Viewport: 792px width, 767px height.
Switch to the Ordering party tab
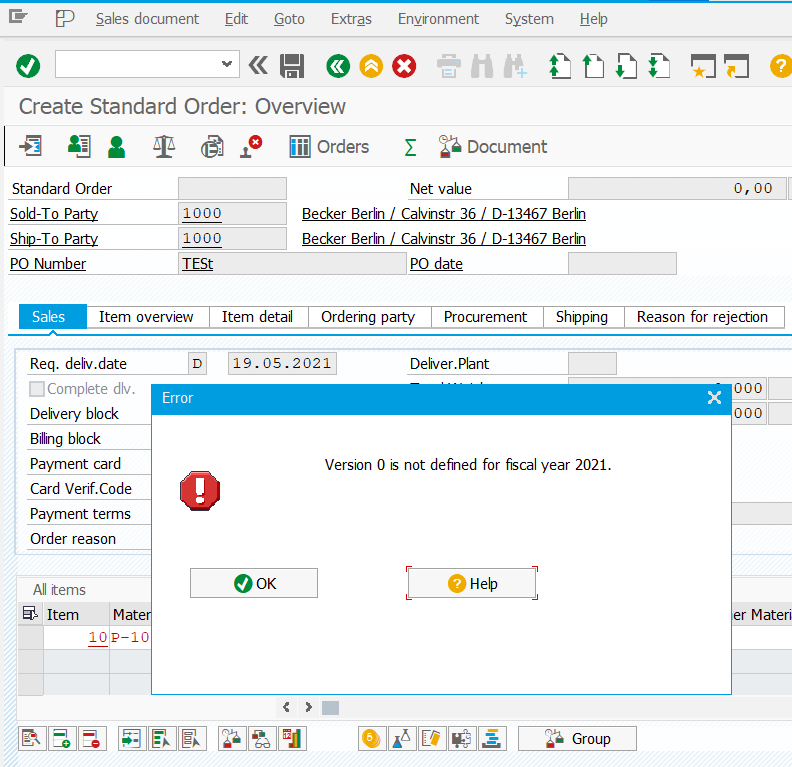(368, 317)
